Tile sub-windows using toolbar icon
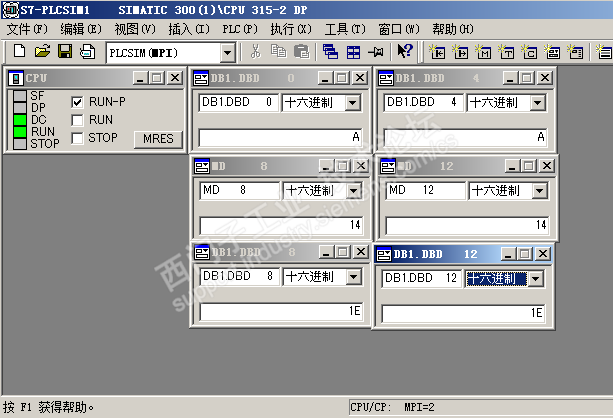The width and height of the screenshot is (613, 418). [x=353, y=51]
